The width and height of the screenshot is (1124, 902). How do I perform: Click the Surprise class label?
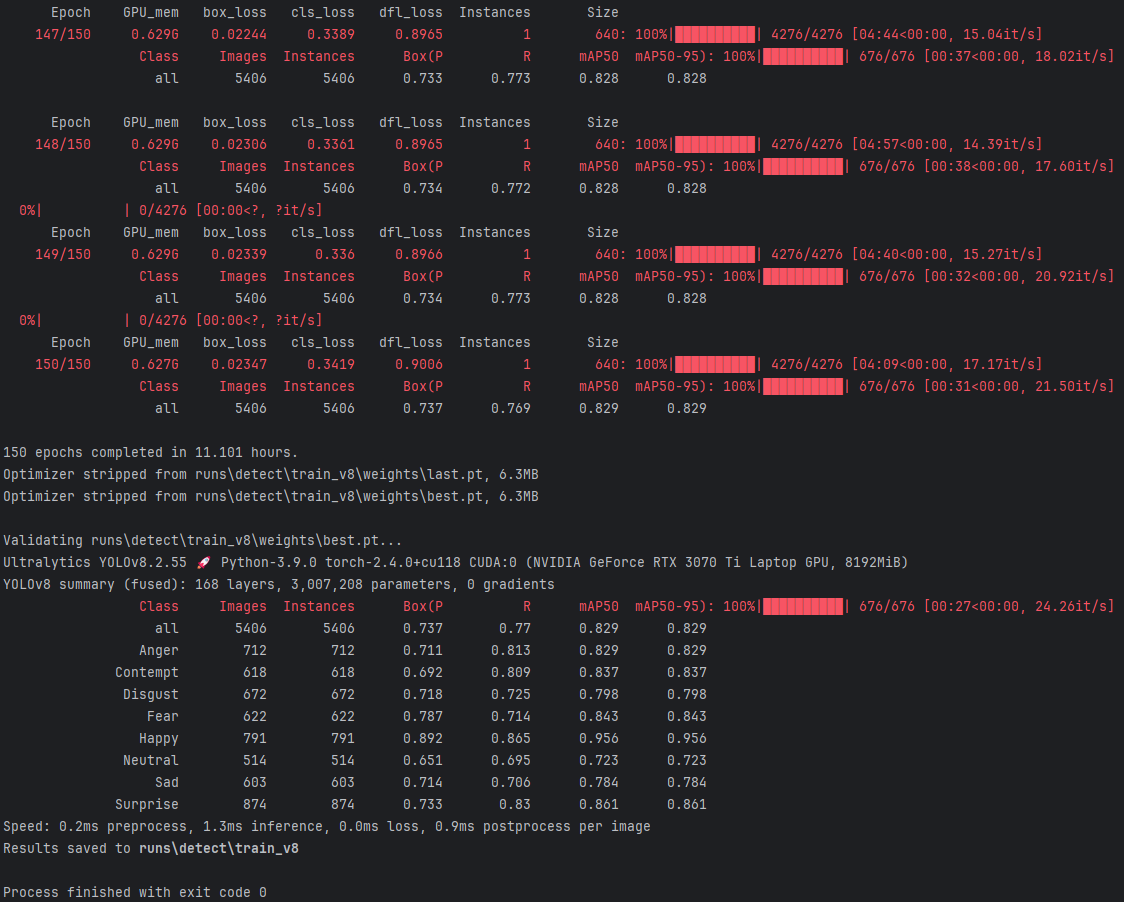(147, 804)
